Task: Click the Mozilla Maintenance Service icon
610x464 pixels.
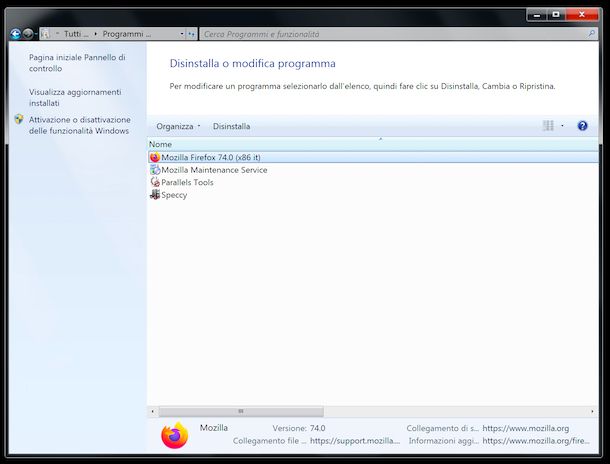Action: (155, 170)
